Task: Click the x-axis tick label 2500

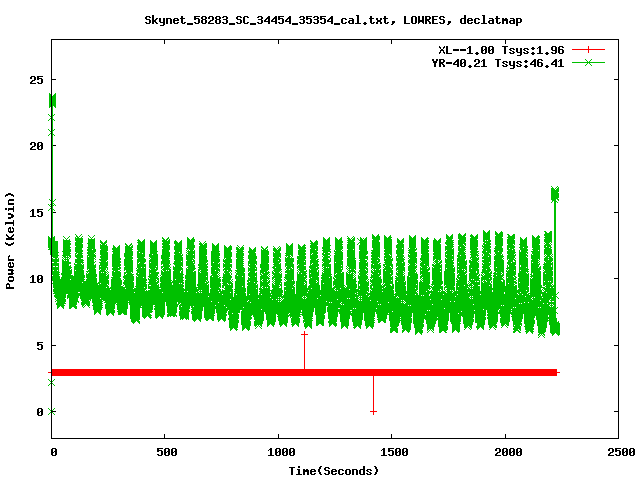Action: [x=621, y=452]
